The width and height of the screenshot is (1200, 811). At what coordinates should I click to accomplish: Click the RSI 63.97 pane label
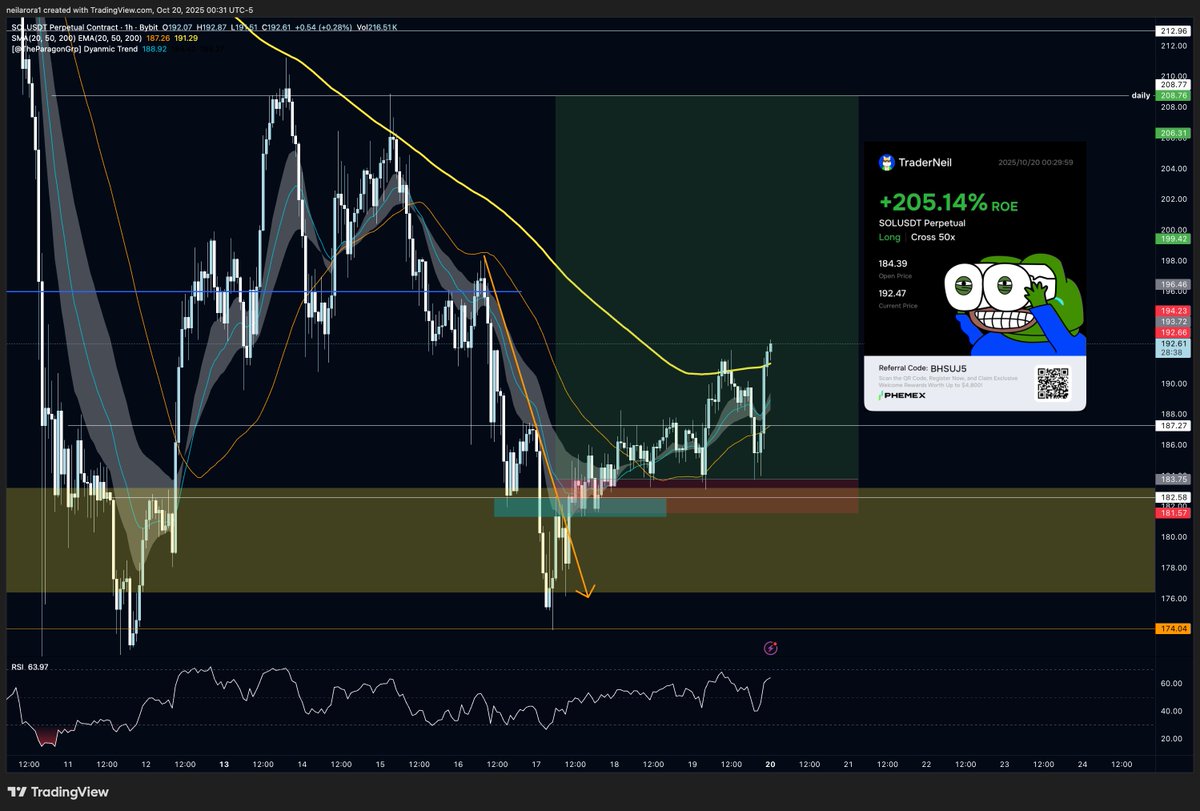click(30, 667)
